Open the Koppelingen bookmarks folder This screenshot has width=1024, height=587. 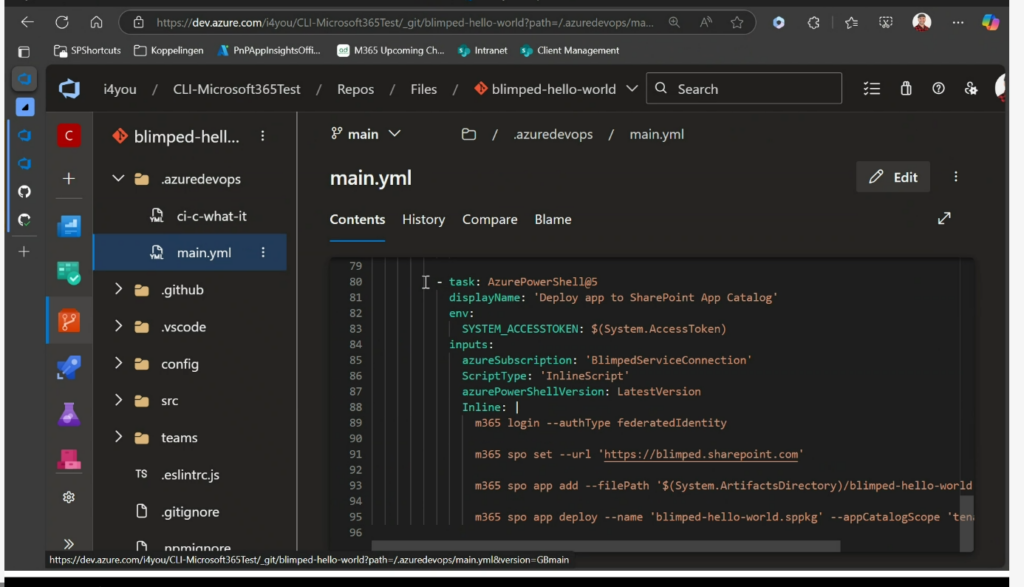coord(168,50)
